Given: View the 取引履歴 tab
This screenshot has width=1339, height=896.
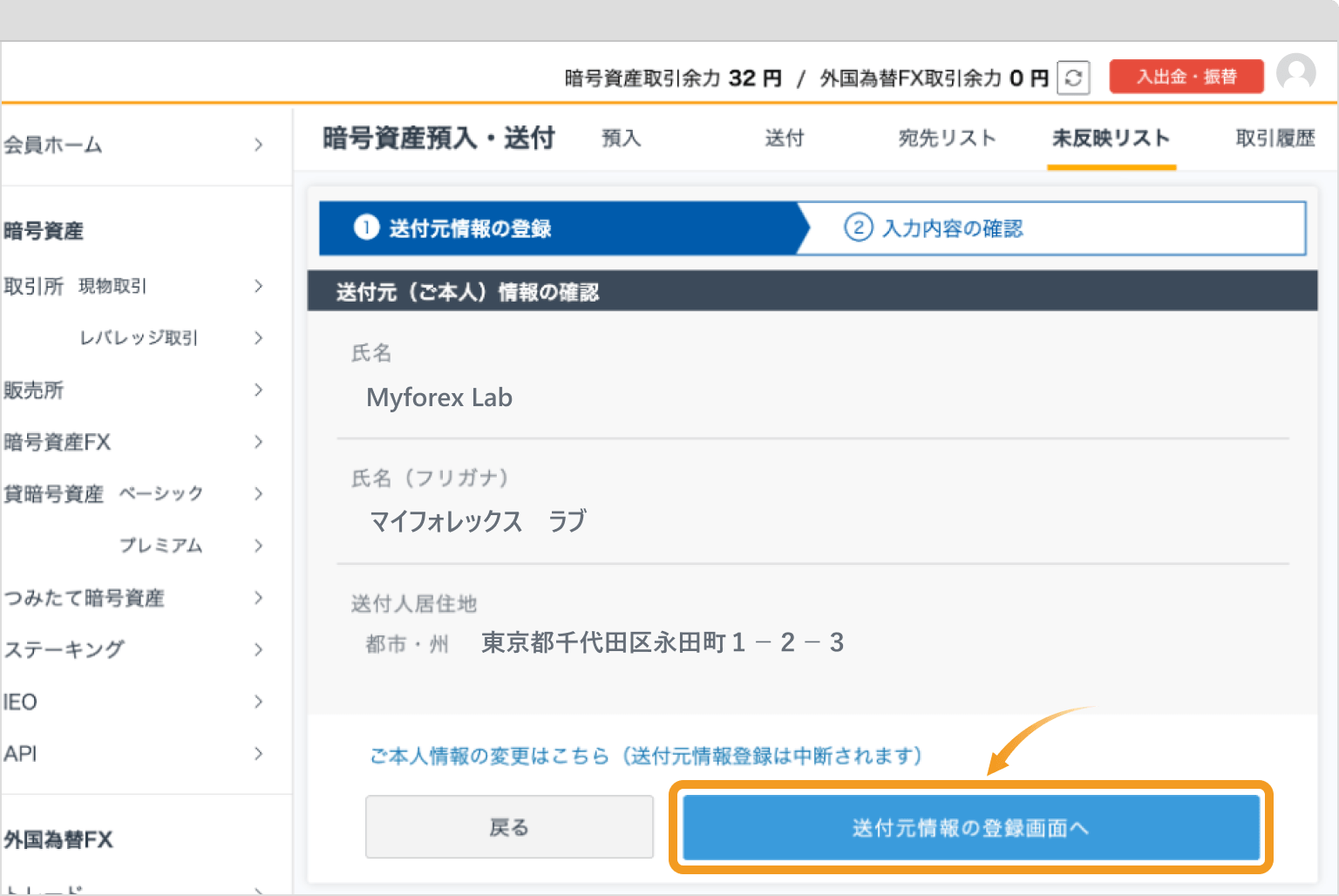Looking at the screenshot, I should 1274,138.
